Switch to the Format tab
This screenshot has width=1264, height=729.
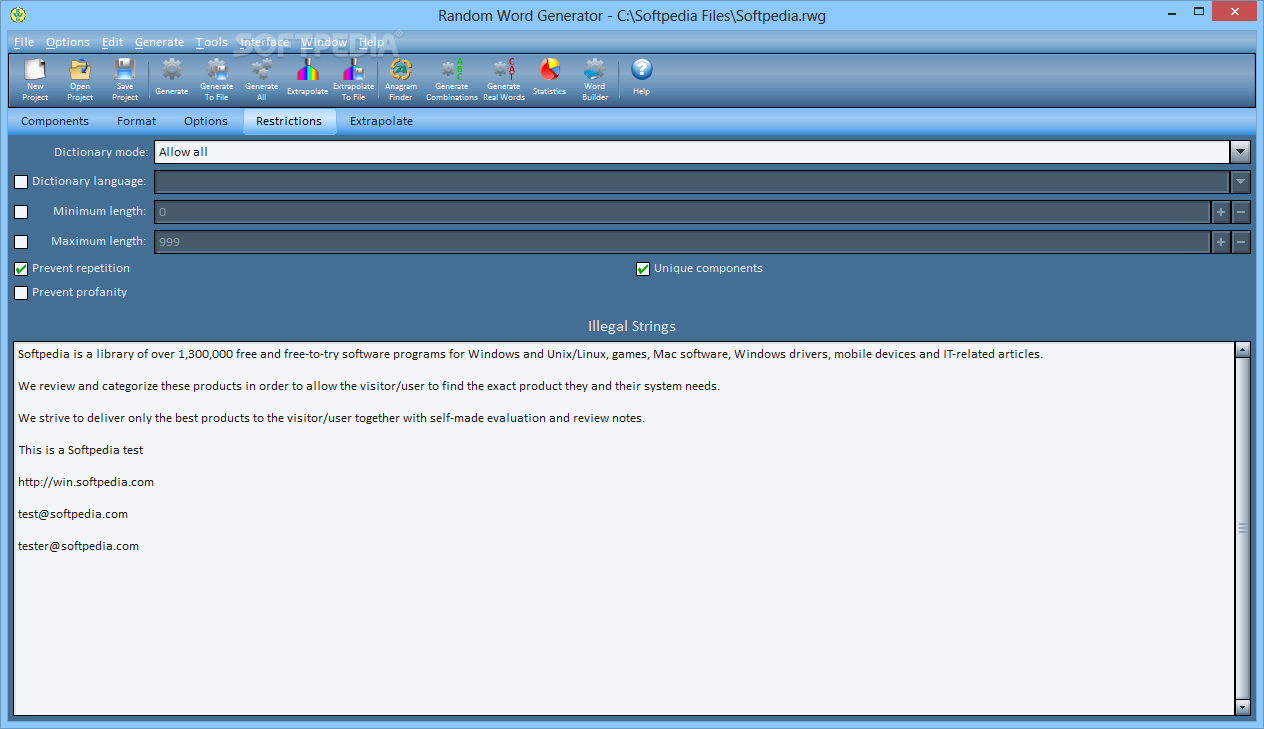click(136, 121)
